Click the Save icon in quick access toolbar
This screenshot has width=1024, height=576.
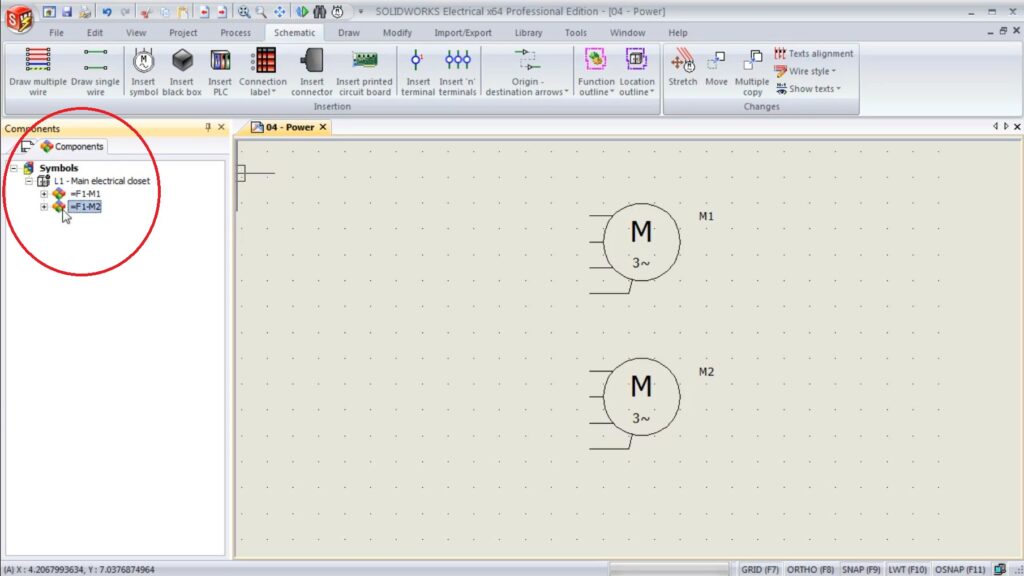tap(67, 12)
